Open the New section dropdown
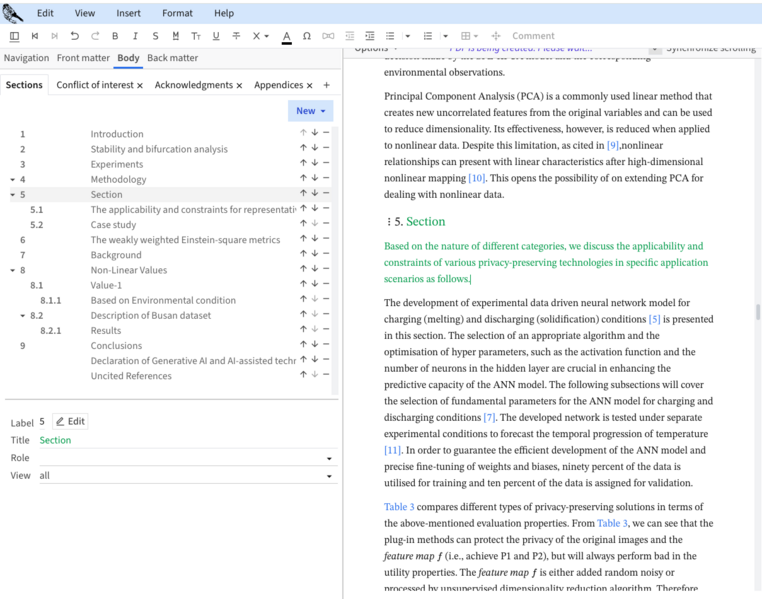Image resolution: width=762 pixels, height=599 pixels. click(x=310, y=111)
